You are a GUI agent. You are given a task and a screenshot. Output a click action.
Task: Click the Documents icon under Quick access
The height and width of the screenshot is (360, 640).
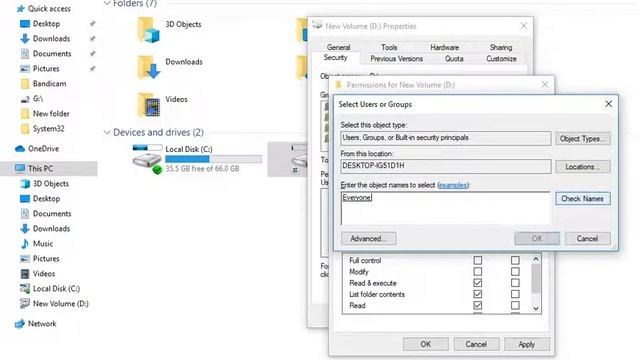point(25,53)
